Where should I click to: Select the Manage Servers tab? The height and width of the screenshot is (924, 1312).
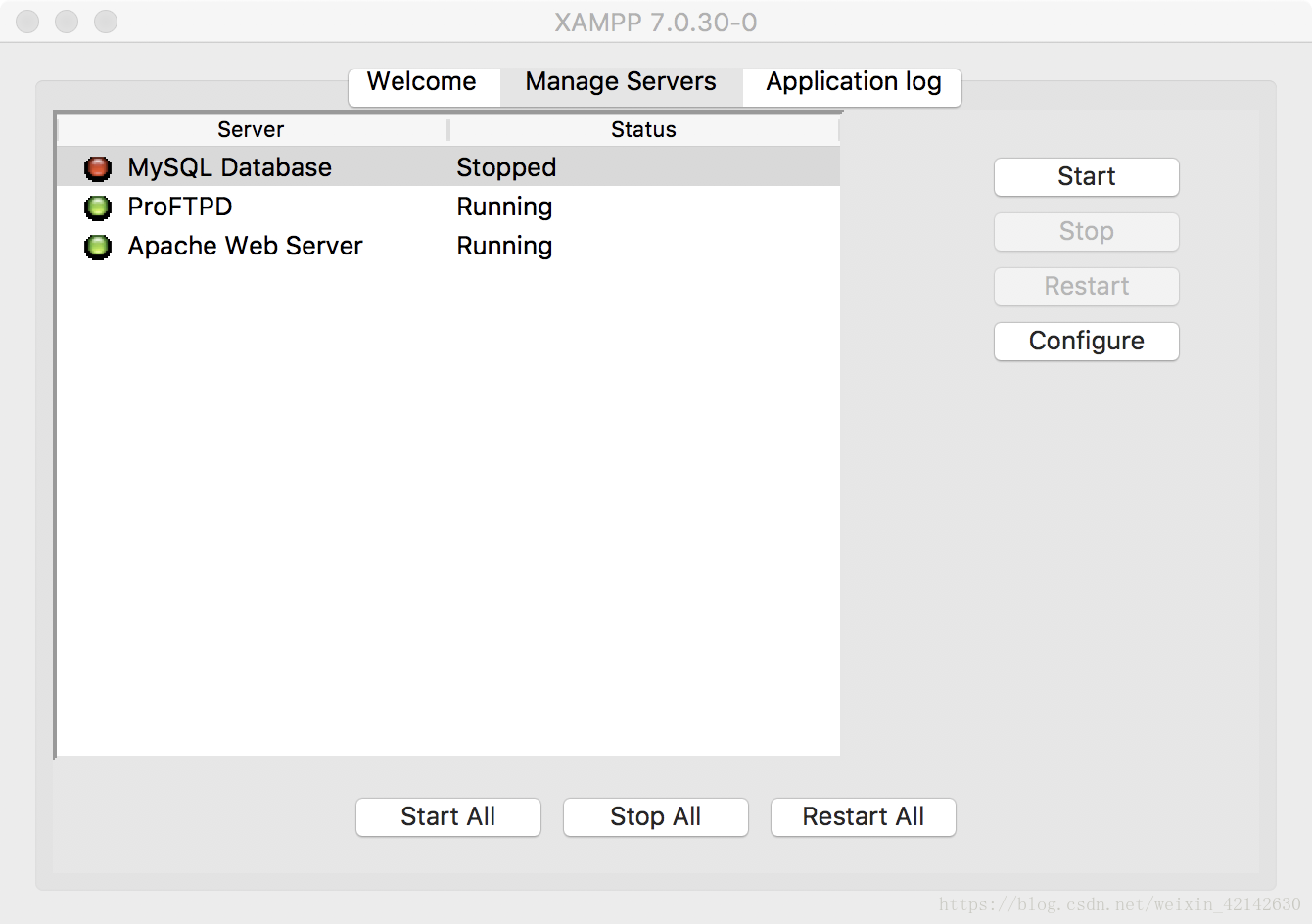[620, 82]
